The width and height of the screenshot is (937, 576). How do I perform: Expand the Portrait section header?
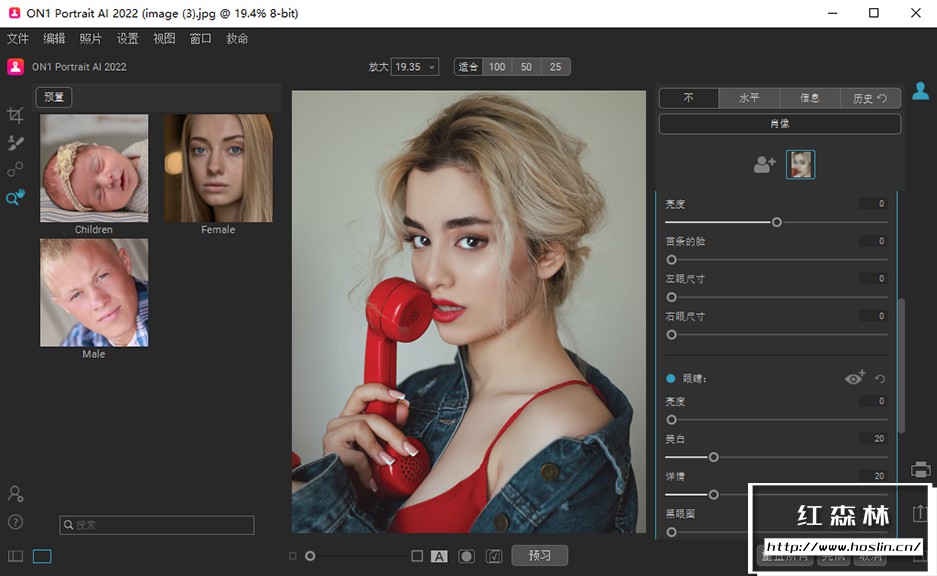pos(779,124)
